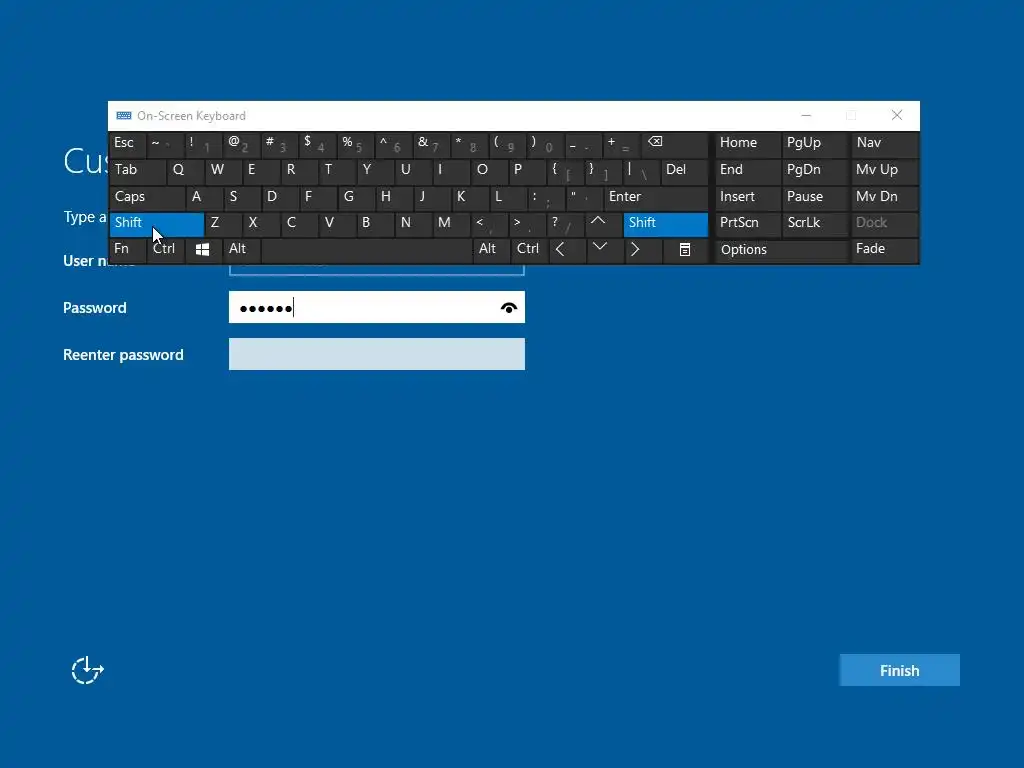The width and height of the screenshot is (1024, 768).
Task: Click the PrtScn key
Action: point(748,223)
